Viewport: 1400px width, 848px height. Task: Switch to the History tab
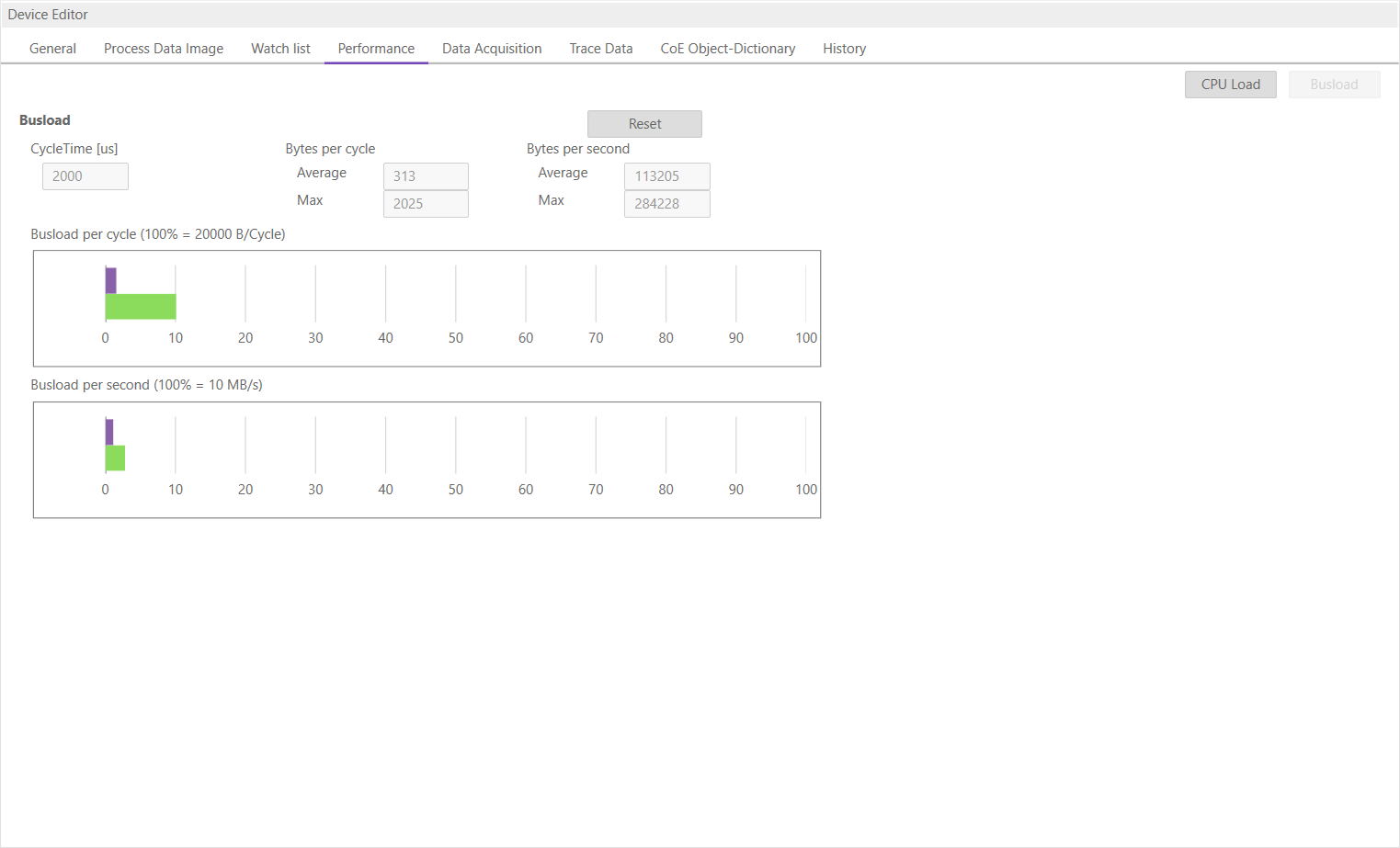coord(844,48)
